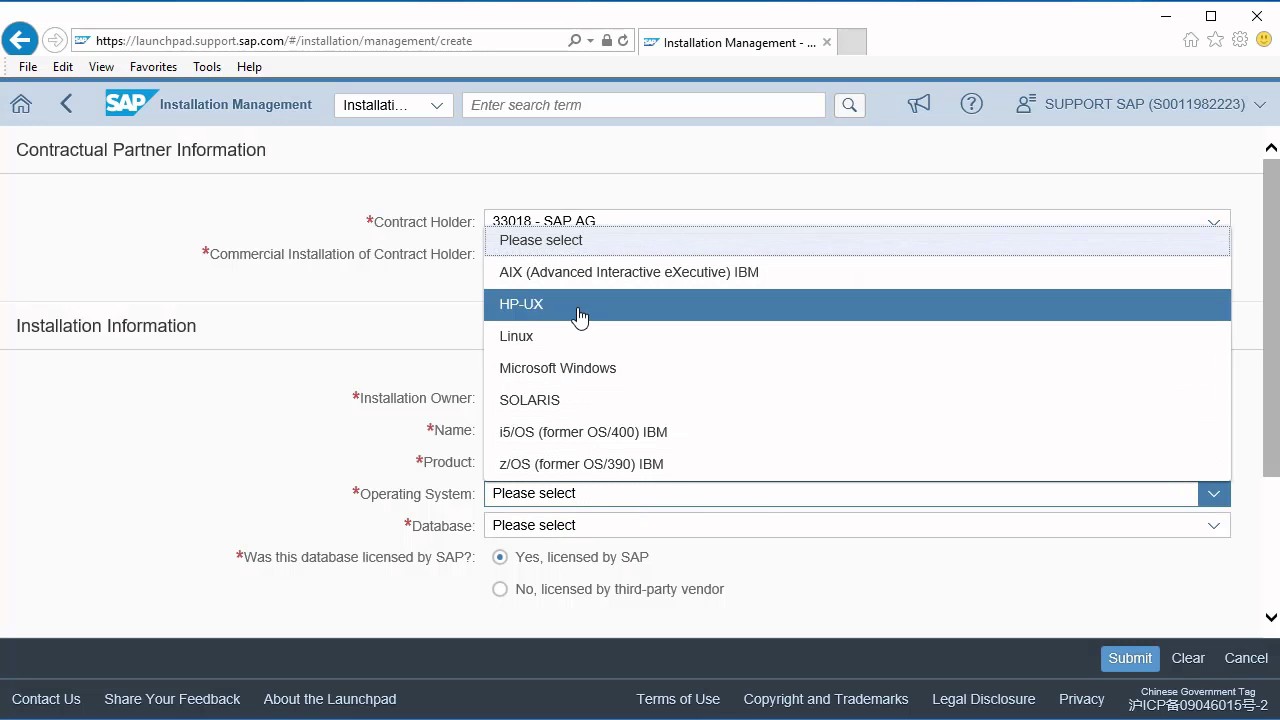Select Microsoft Windows operating system option
Viewport: 1280px width, 720px height.
tap(857, 368)
